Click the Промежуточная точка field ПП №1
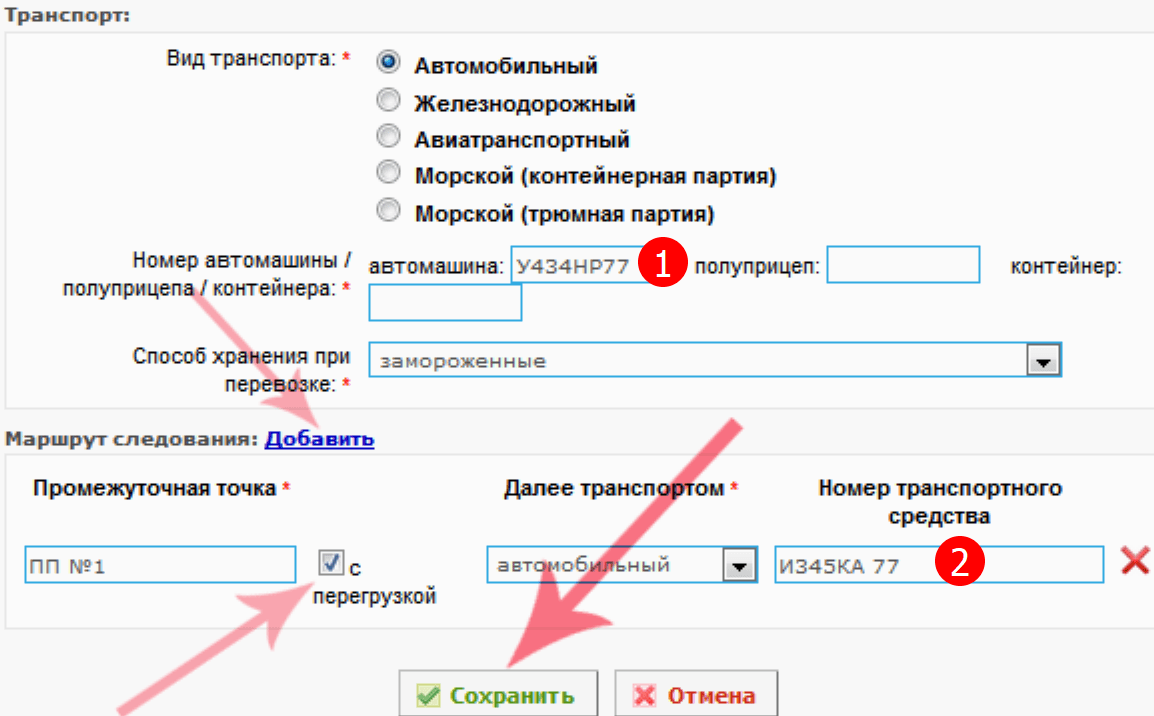Screen dimensions: 1154x716 tap(160, 566)
